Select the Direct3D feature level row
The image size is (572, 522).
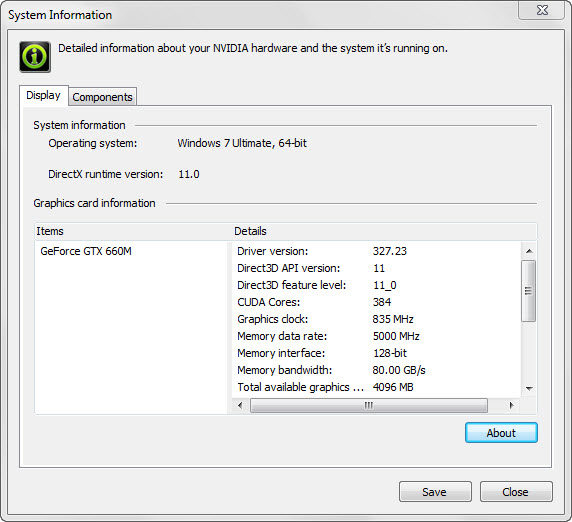coord(376,285)
